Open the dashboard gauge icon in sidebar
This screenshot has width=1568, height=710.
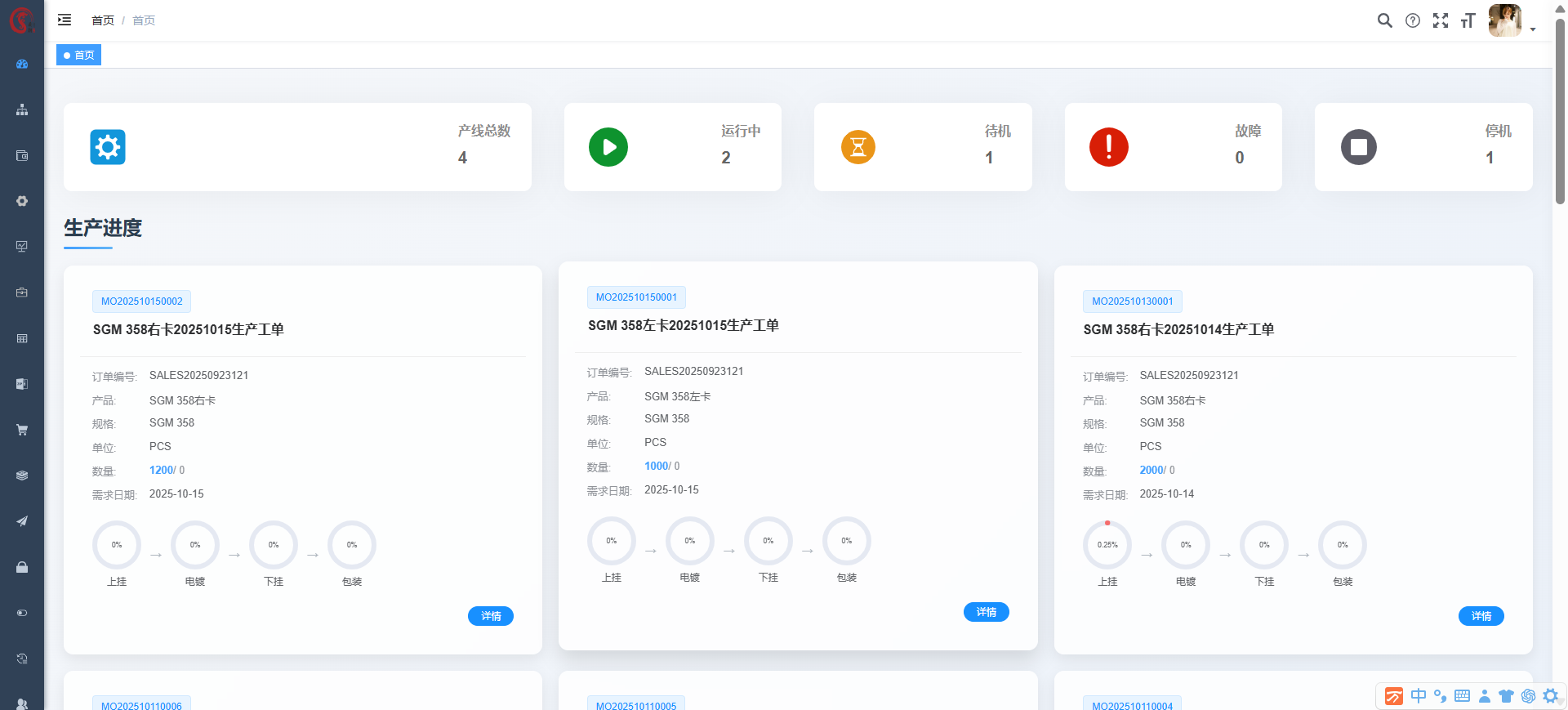22,64
